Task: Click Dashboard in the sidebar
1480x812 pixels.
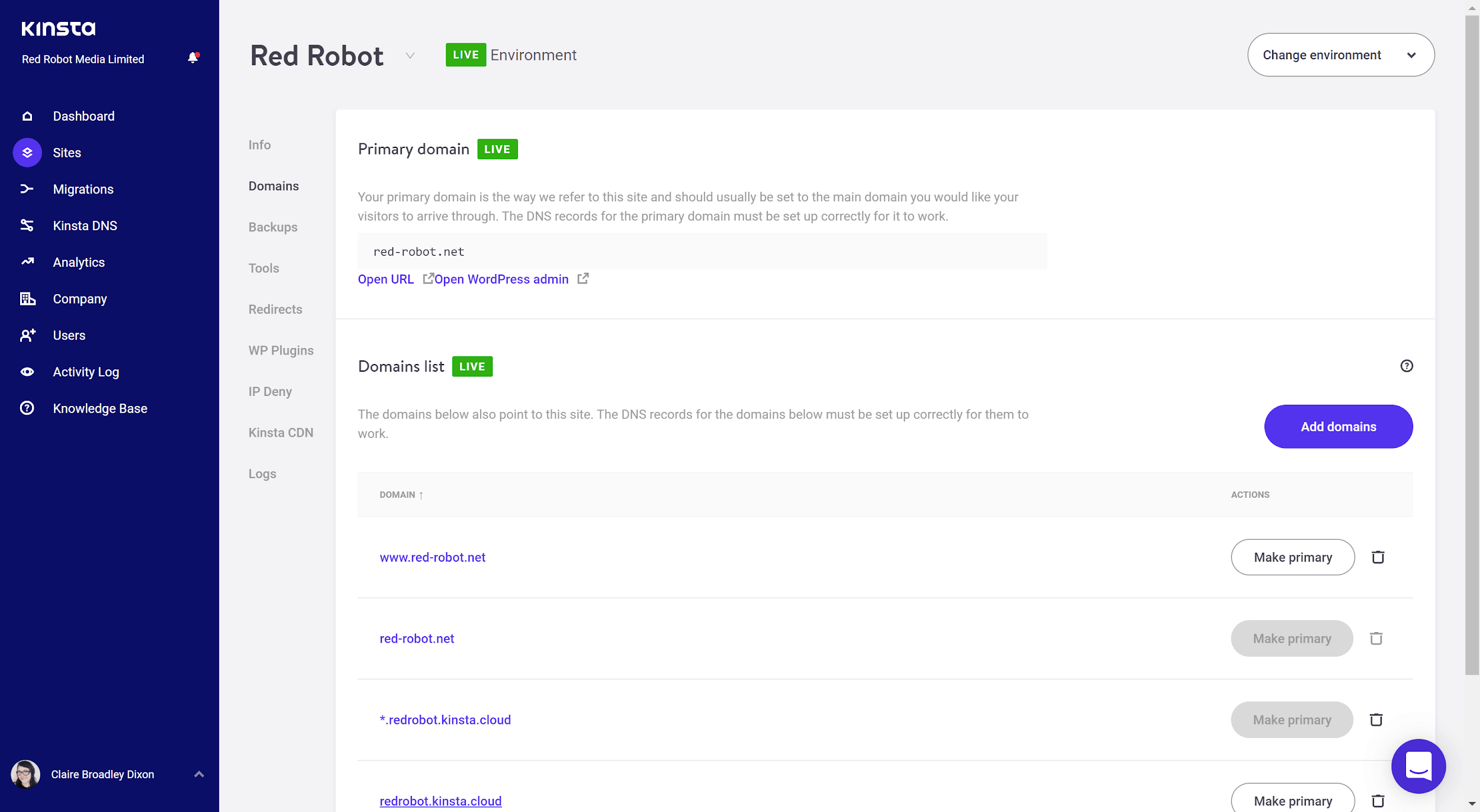Action: pyautogui.click(x=83, y=116)
